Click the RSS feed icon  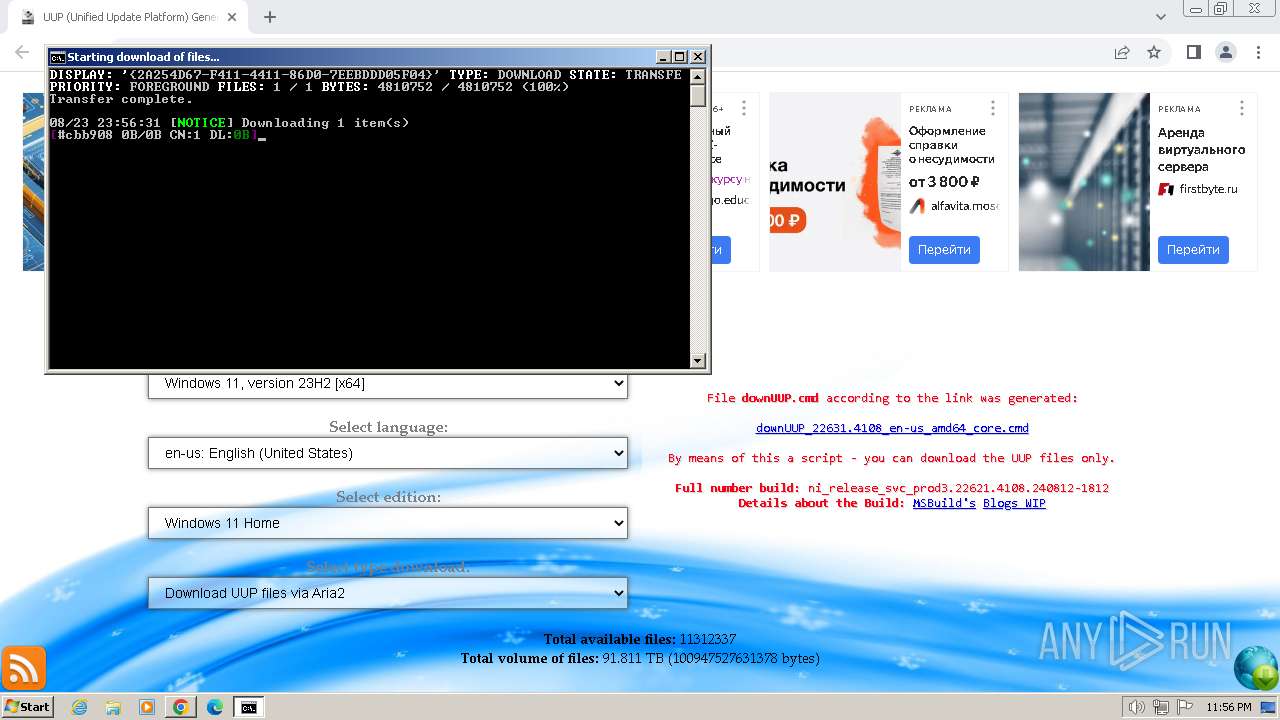[x=23, y=668]
